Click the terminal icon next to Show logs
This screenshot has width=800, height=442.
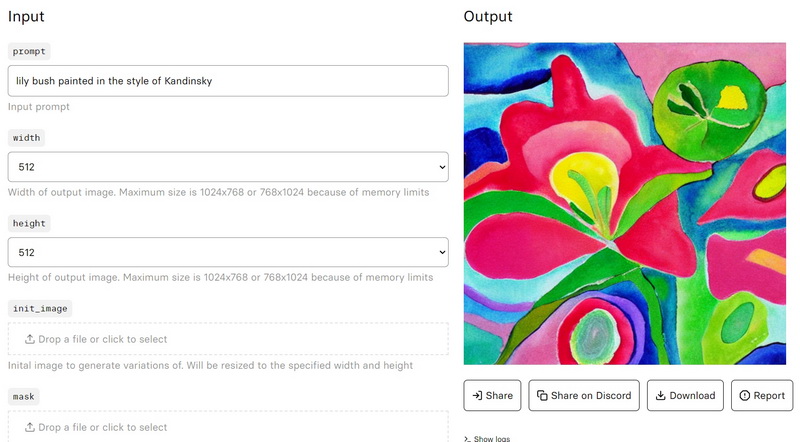tap(467, 438)
